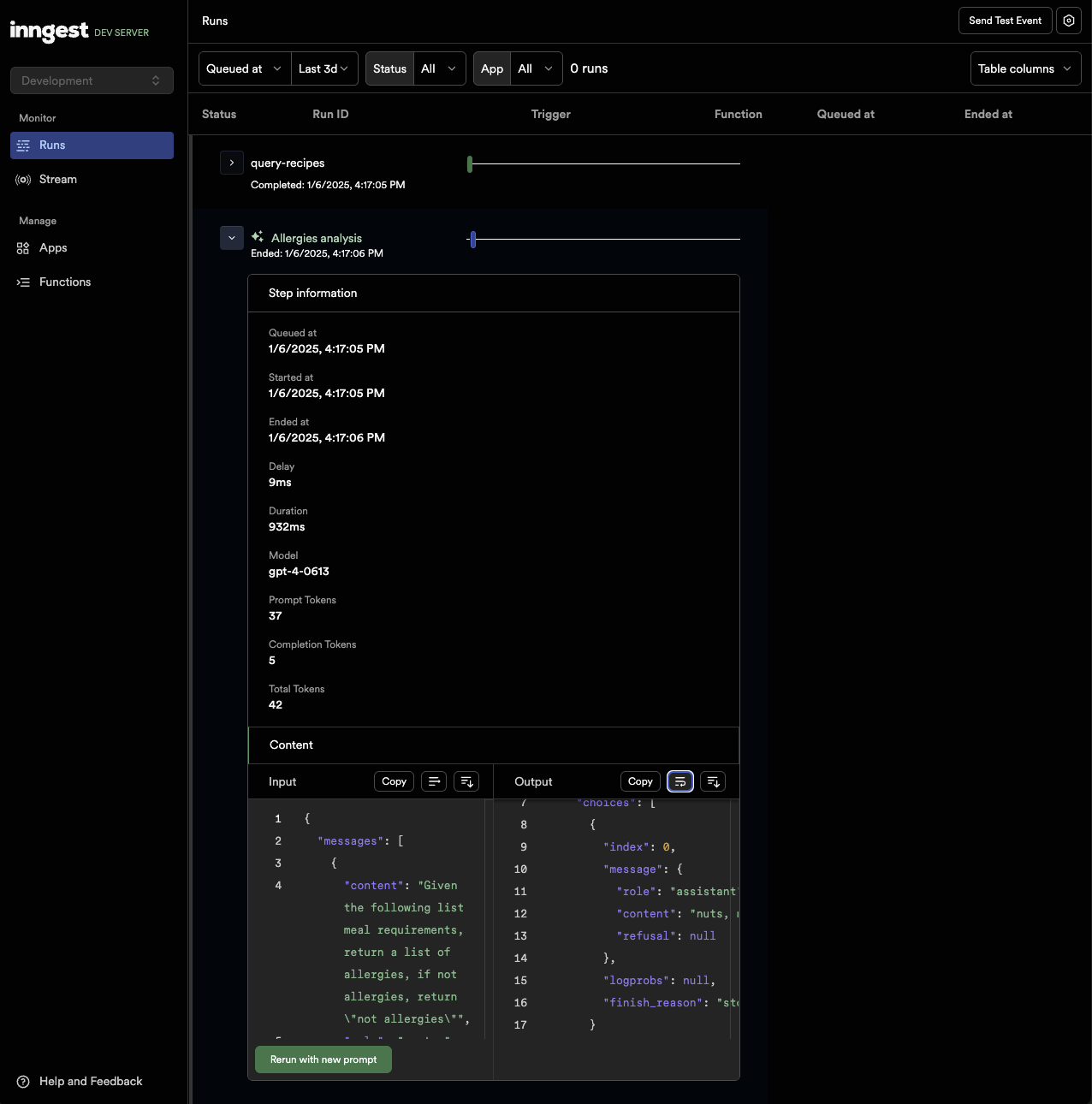Click the Allergies analysis timeline marker

472,240
